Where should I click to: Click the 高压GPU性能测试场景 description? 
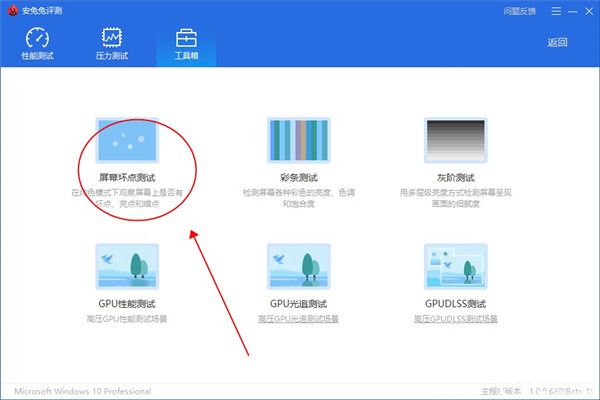coord(127,319)
